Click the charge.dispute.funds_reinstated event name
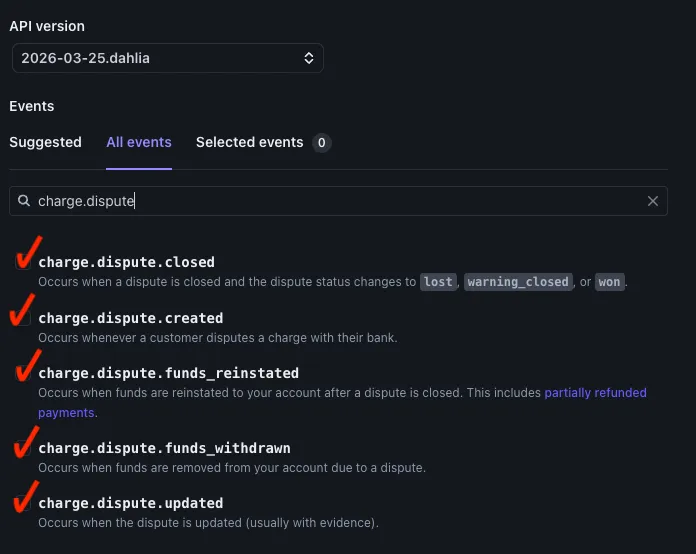The height and width of the screenshot is (554, 696). [168, 373]
